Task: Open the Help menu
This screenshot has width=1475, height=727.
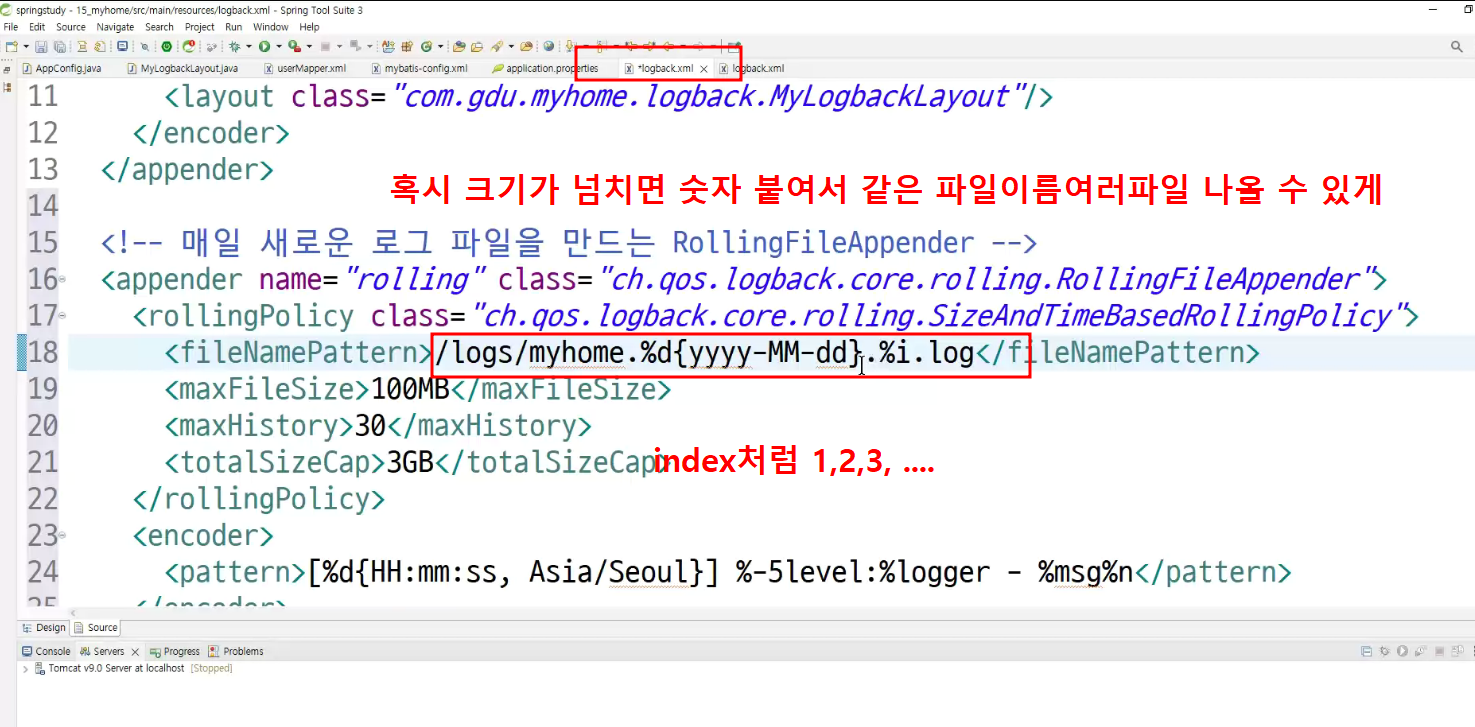Action: pyautogui.click(x=310, y=27)
